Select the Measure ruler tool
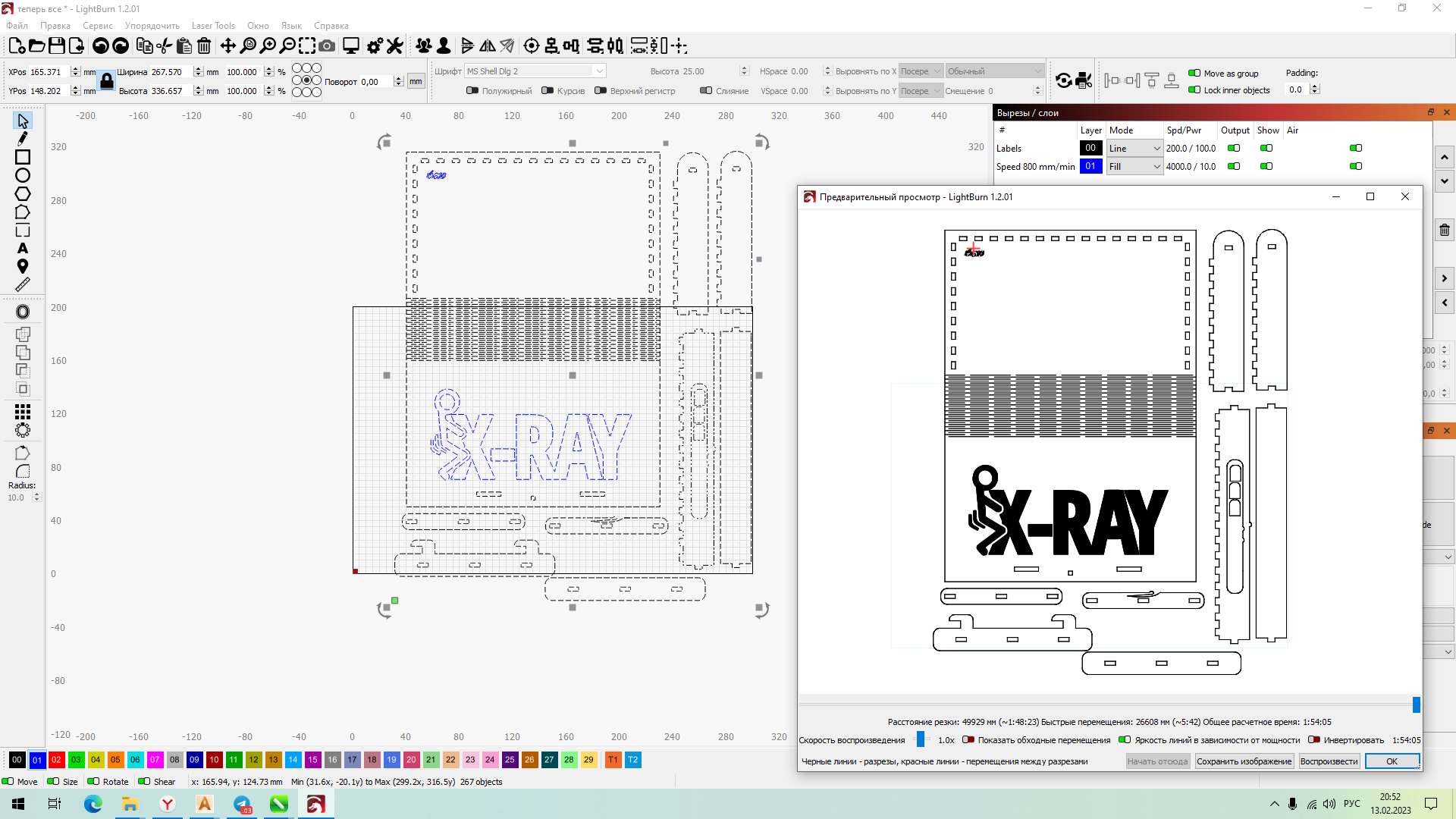 (23, 285)
